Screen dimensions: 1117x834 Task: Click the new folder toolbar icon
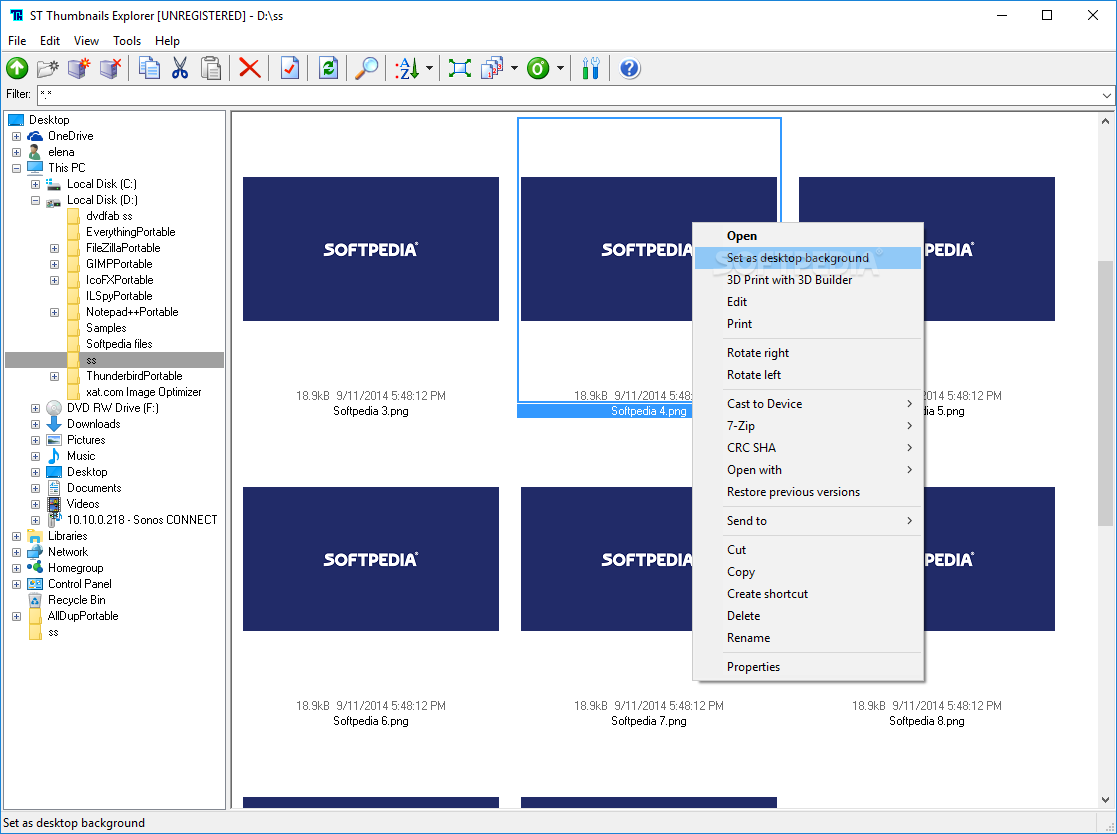48,68
